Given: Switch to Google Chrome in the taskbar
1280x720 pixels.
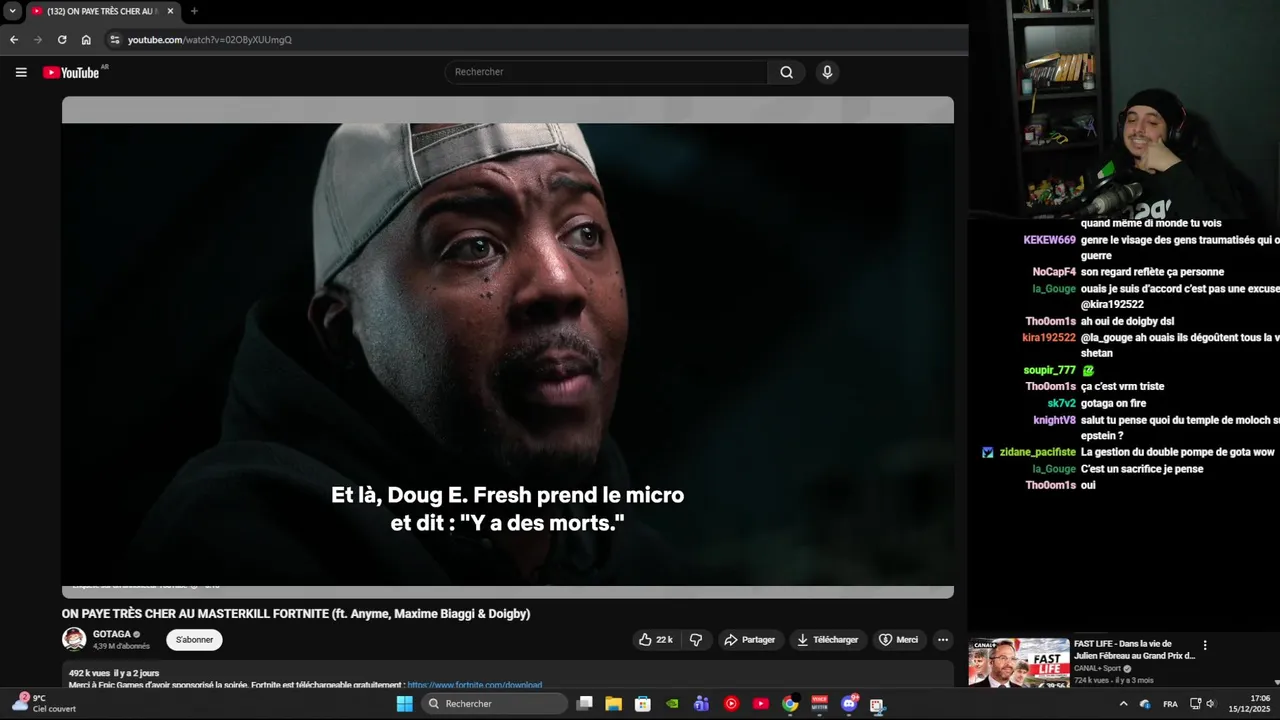Looking at the screenshot, I should [790, 704].
